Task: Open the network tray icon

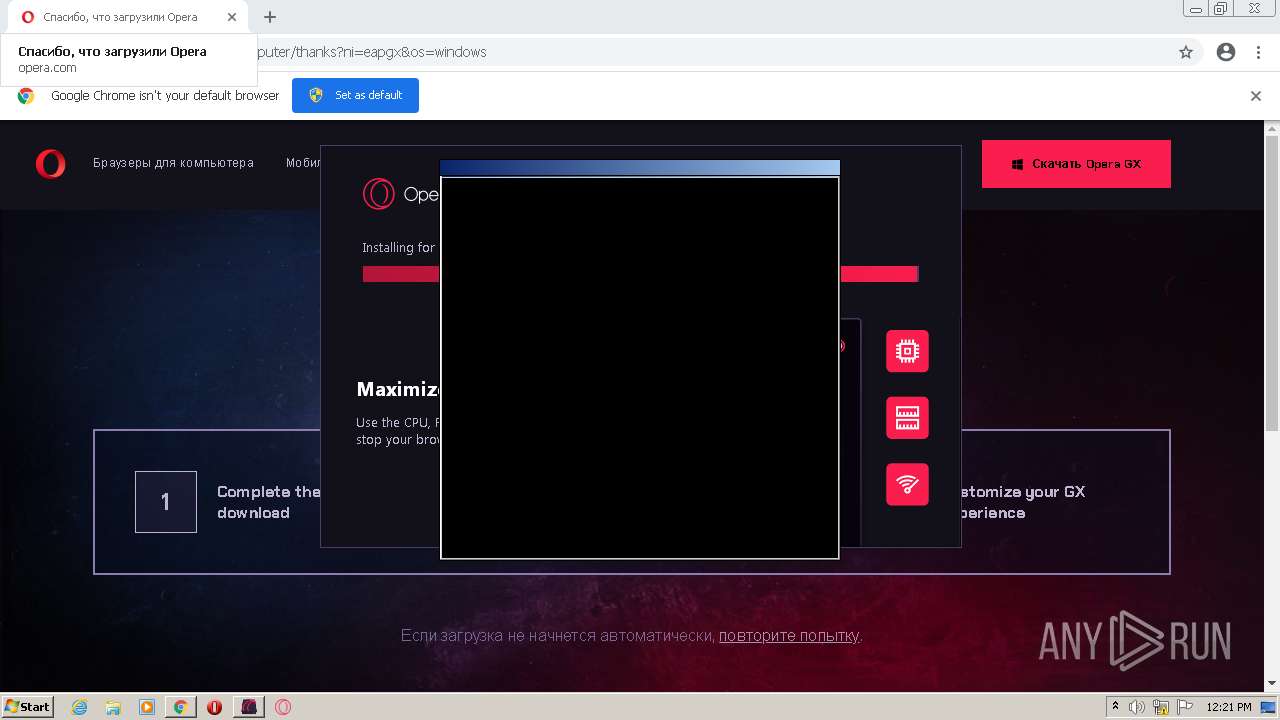Action: coord(1161,707)
